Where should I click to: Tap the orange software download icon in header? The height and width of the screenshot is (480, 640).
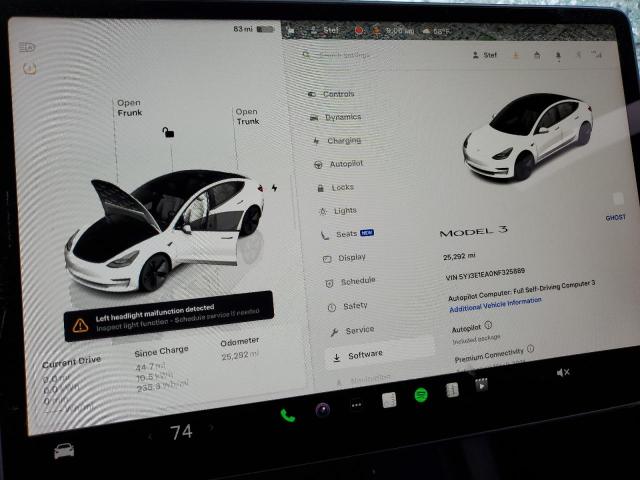[516, 55]
